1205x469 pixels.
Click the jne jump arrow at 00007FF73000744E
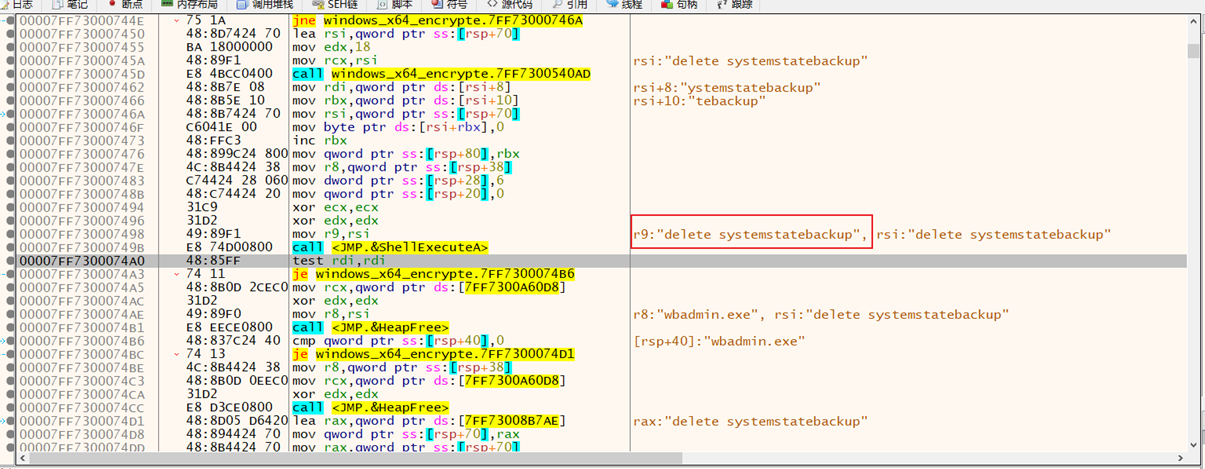(x=178, y=20)
